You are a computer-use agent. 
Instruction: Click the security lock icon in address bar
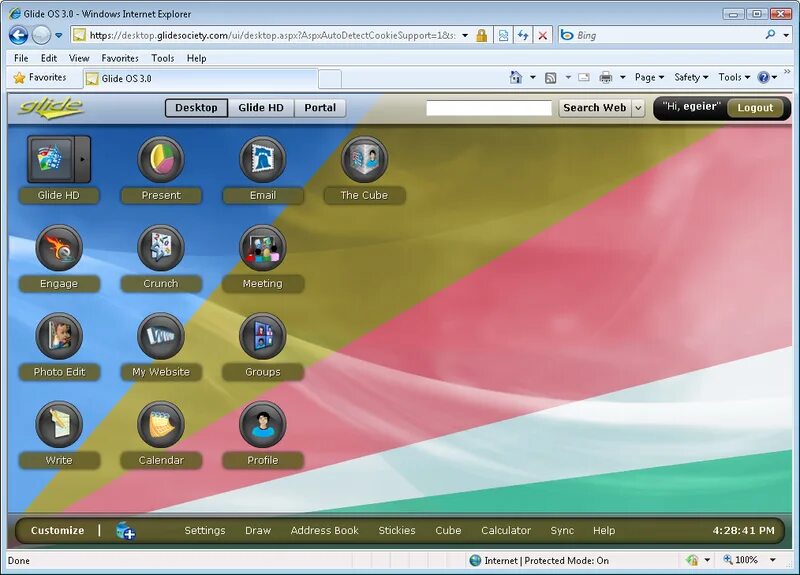(x=481, y=35)
